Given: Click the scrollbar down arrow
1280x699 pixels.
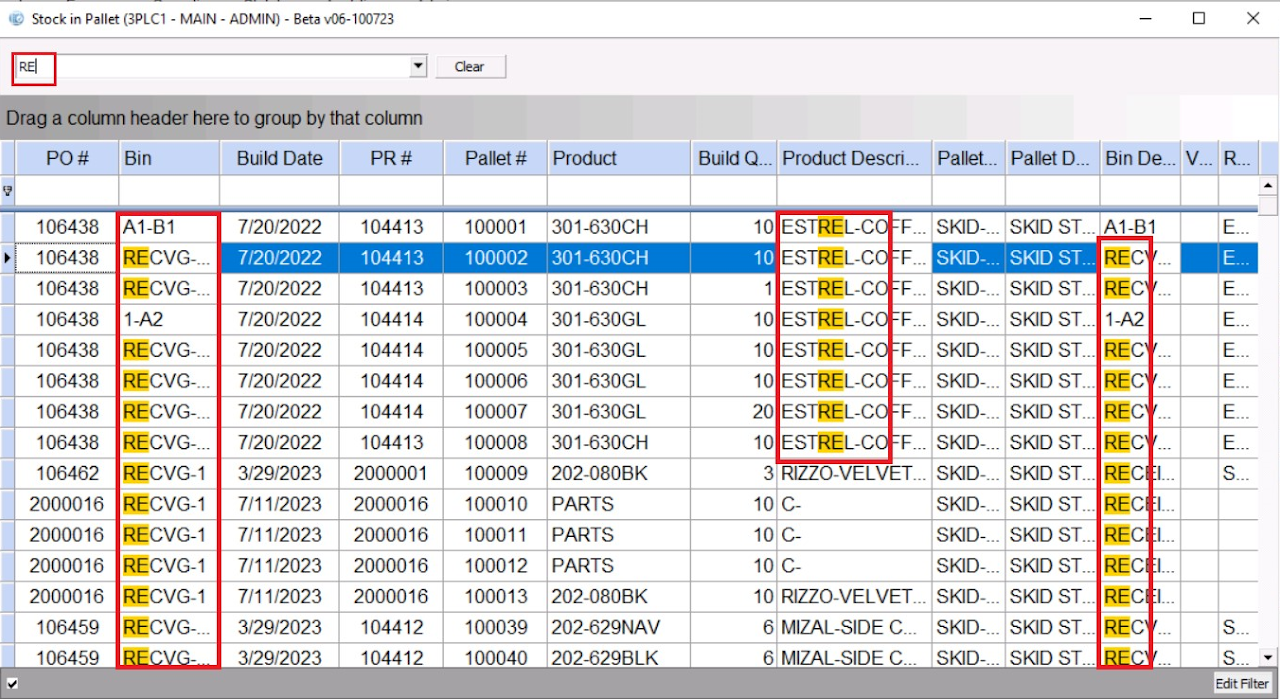Looking at the screenshot, I should [x=1268, y=657].
